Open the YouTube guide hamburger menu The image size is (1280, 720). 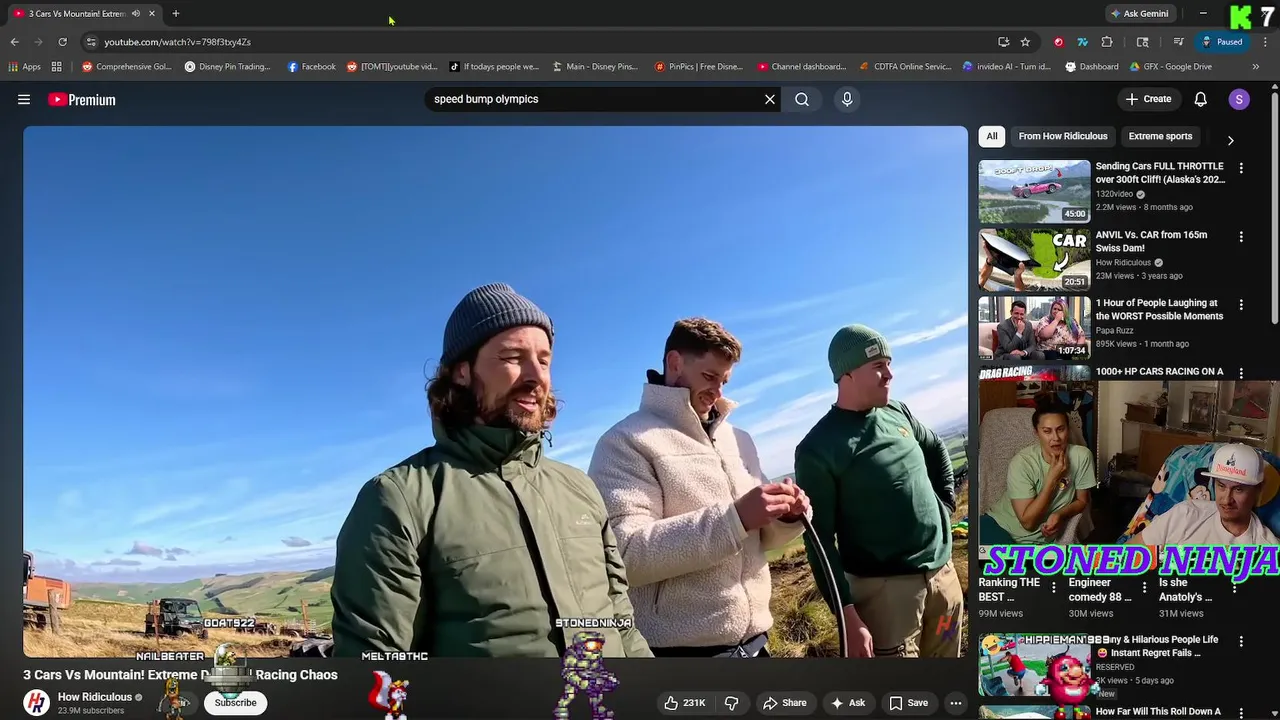(24, 99)
